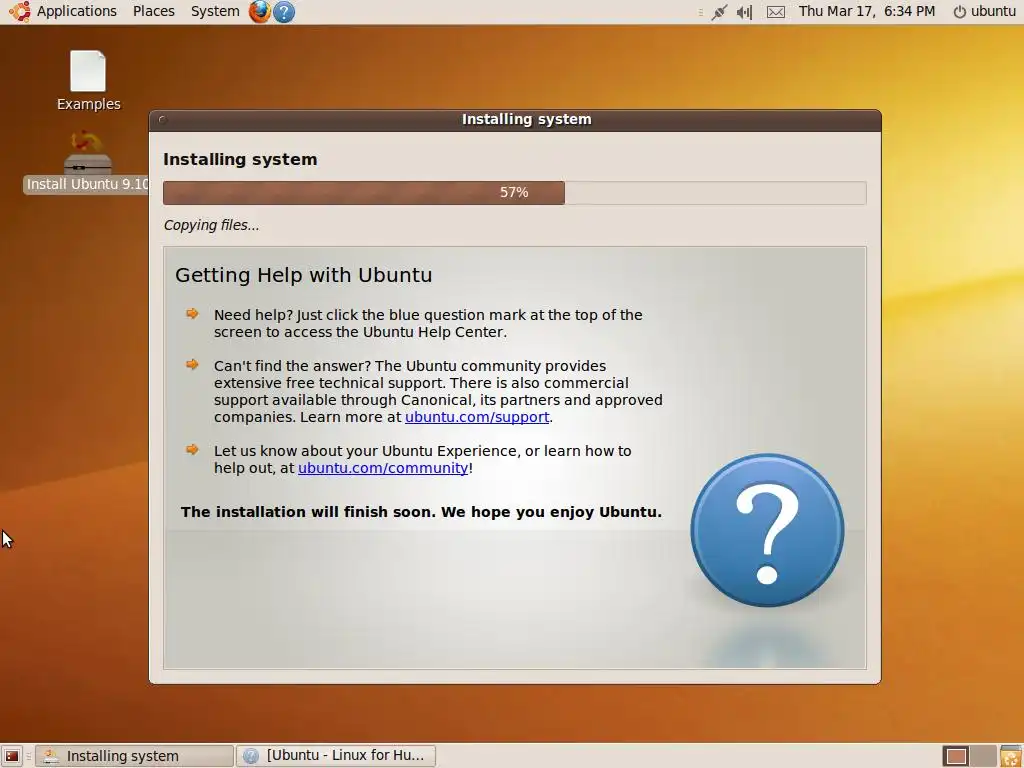Open the Trash icon in bottom panel
1024x768 pixels.
[x=1010, y=756]
